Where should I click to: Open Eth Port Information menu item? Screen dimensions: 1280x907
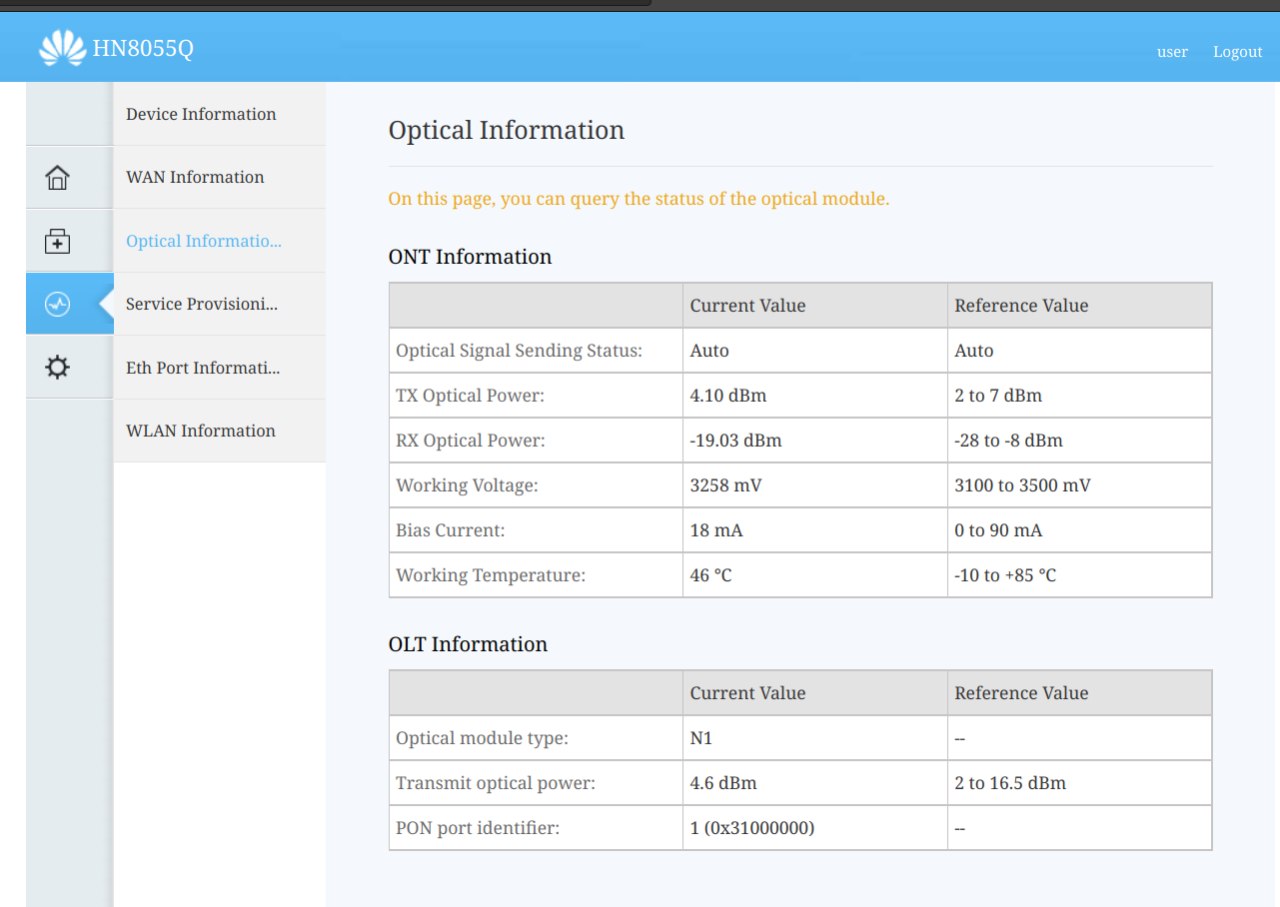point(203,368)
